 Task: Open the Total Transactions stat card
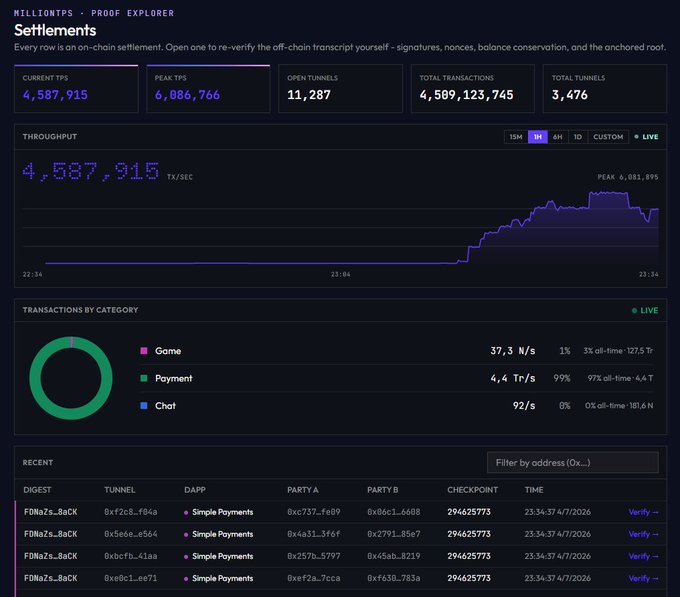pos(473,89)
